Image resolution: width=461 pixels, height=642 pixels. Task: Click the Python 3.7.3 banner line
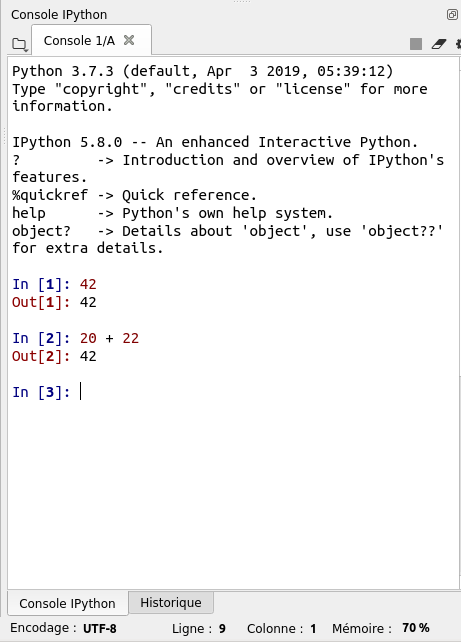203,71
